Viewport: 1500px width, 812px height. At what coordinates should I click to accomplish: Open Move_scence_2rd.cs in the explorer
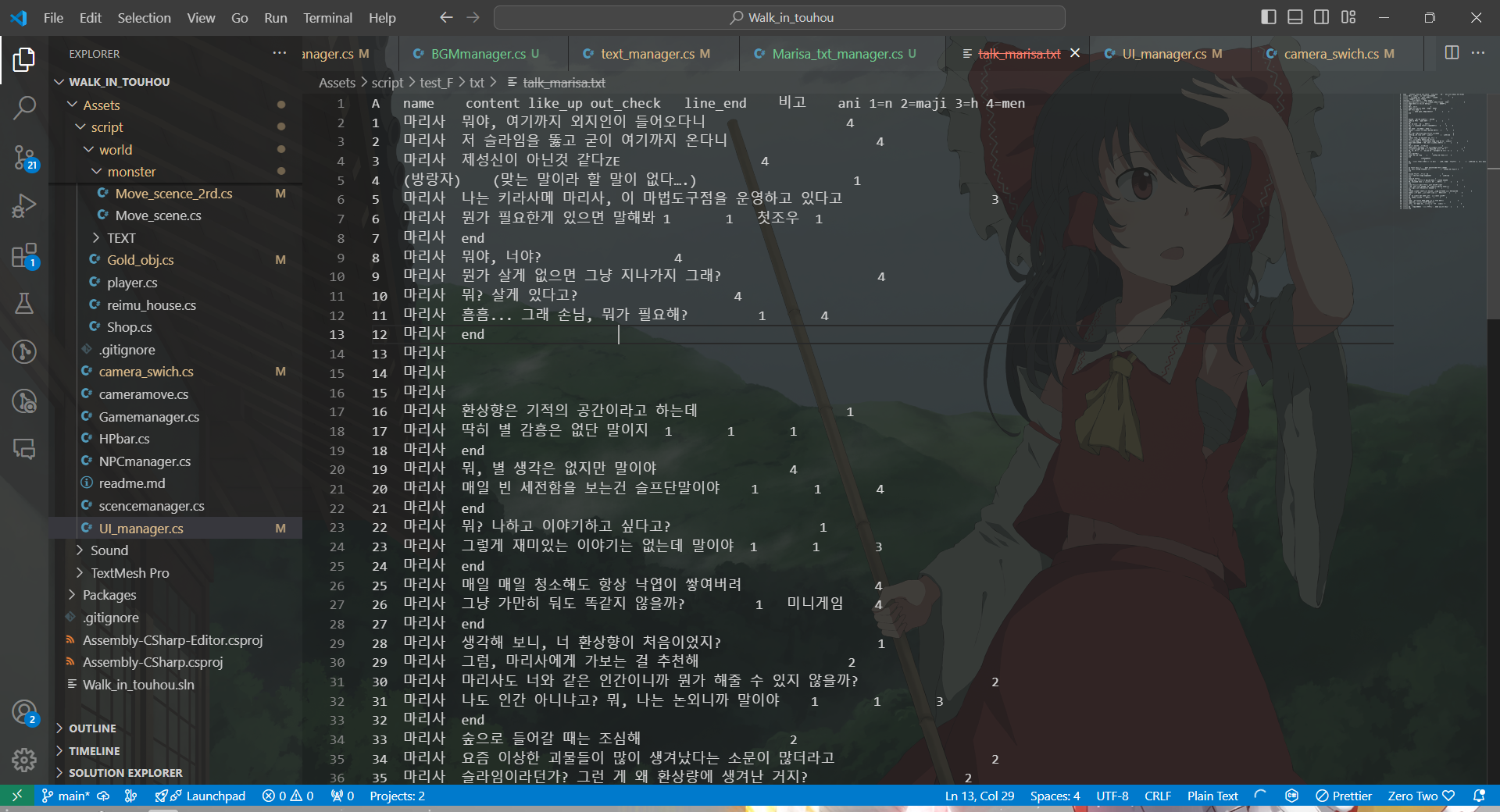pyautogui.click(x=173, y=194)
